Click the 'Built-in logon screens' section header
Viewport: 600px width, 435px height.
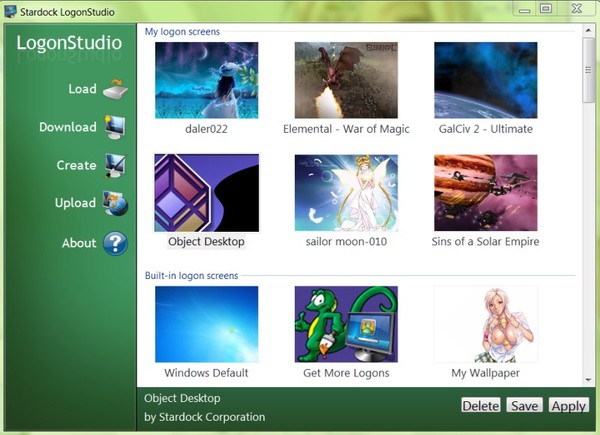pyautogui.click(x=191, y=275)
